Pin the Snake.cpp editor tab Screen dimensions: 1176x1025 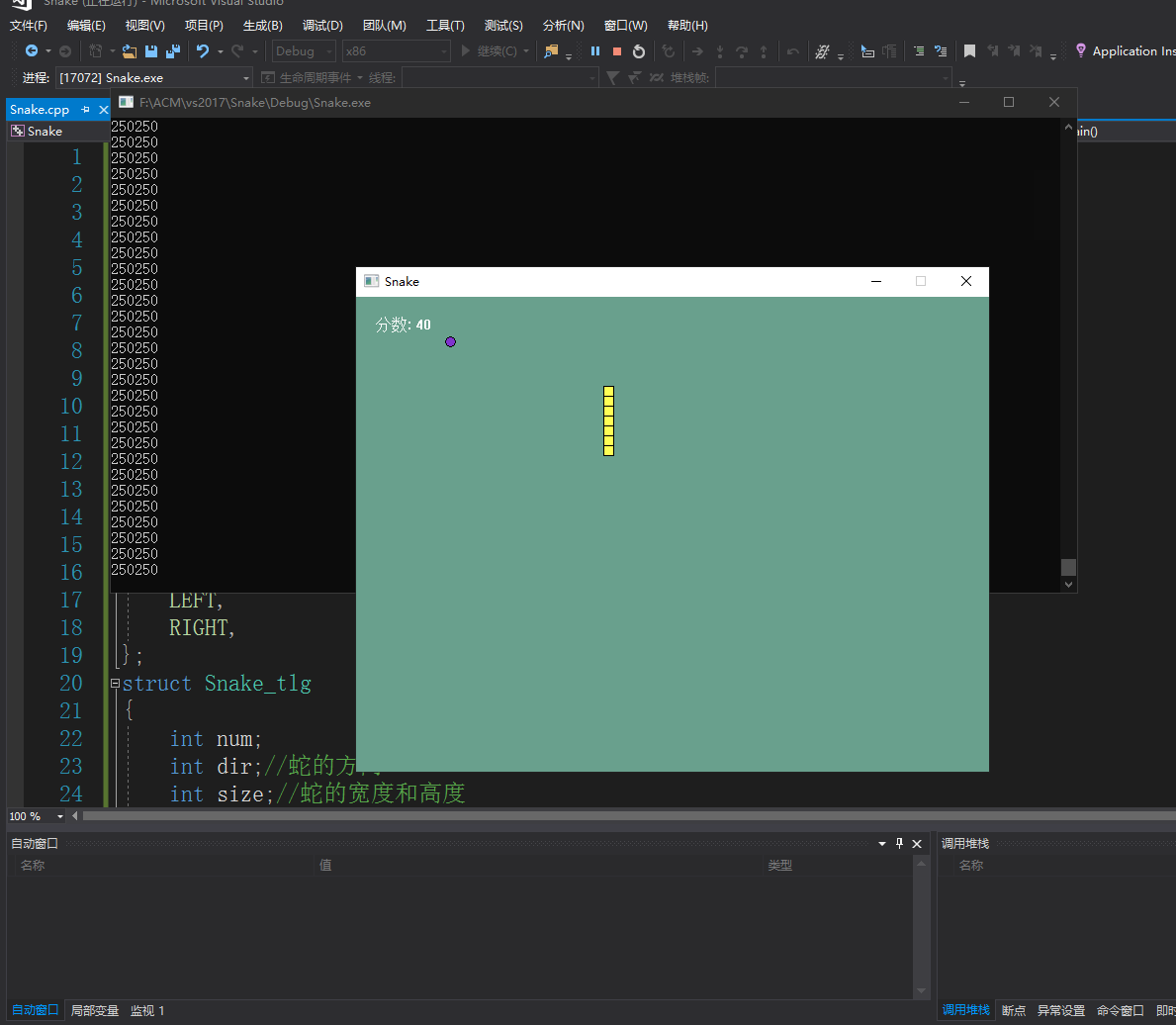[x=86, y=110]
